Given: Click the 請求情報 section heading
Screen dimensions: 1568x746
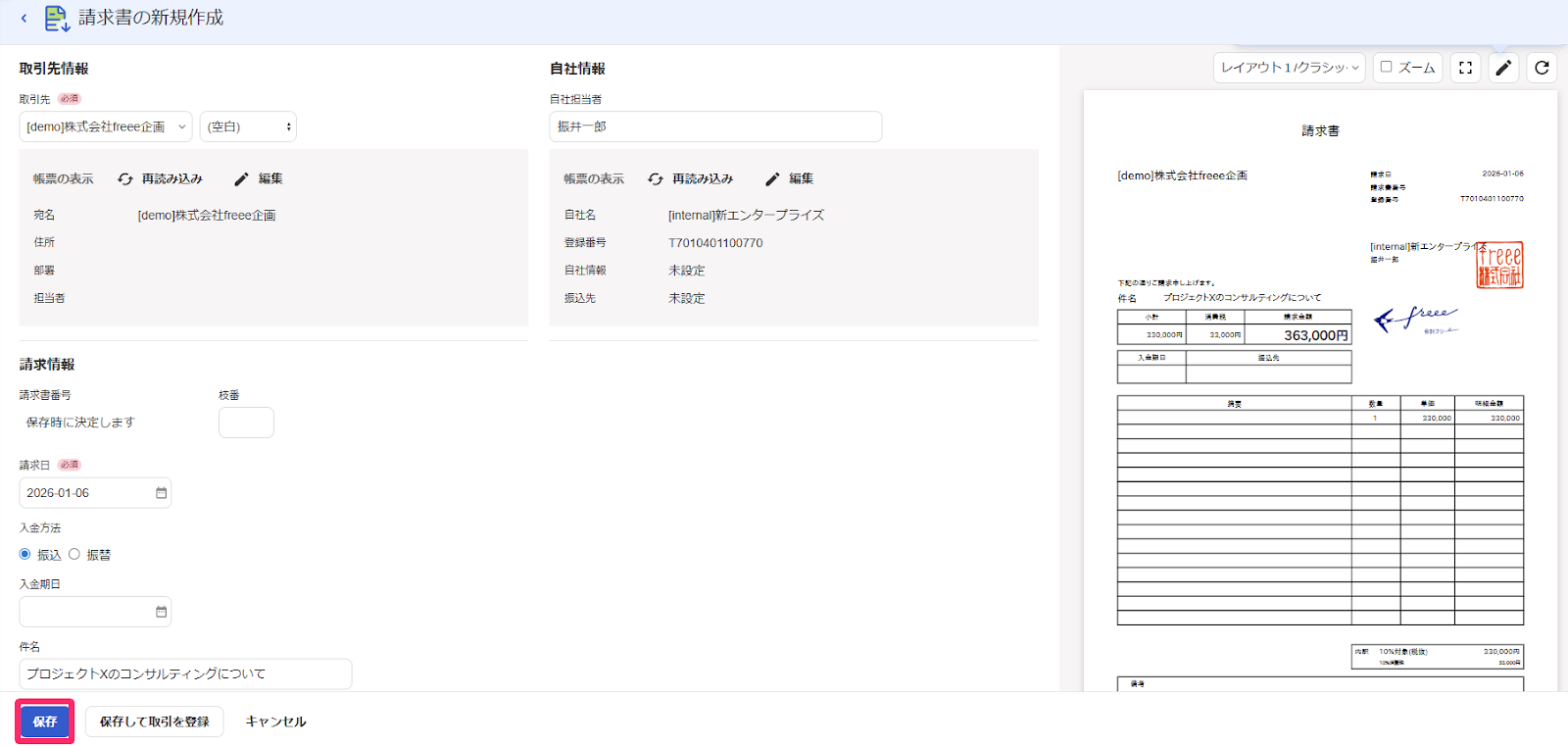Looking at the screenshot, I should click(x=47, y=365).
